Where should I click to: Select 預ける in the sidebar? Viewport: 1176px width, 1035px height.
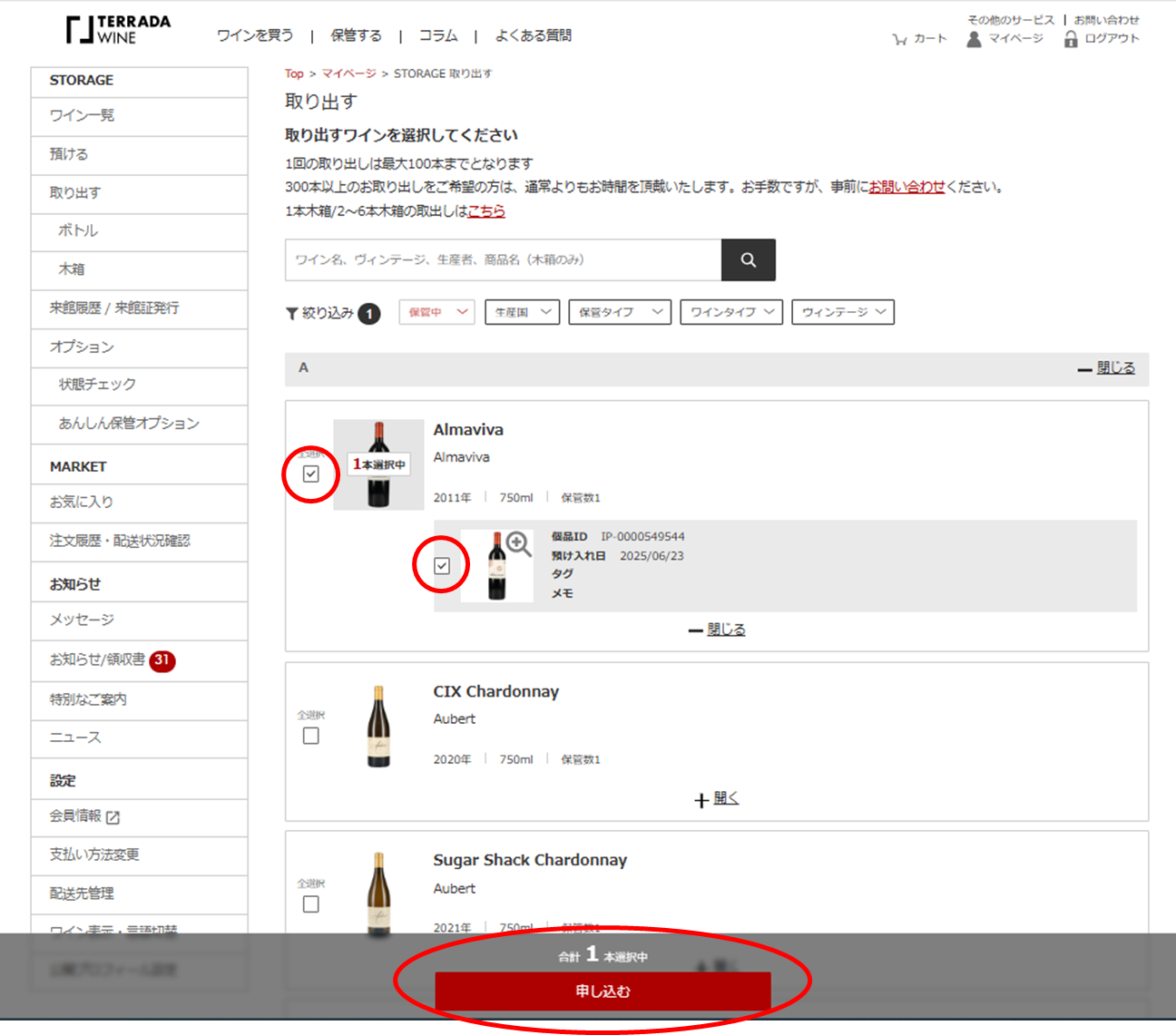[x=139, y=155]
